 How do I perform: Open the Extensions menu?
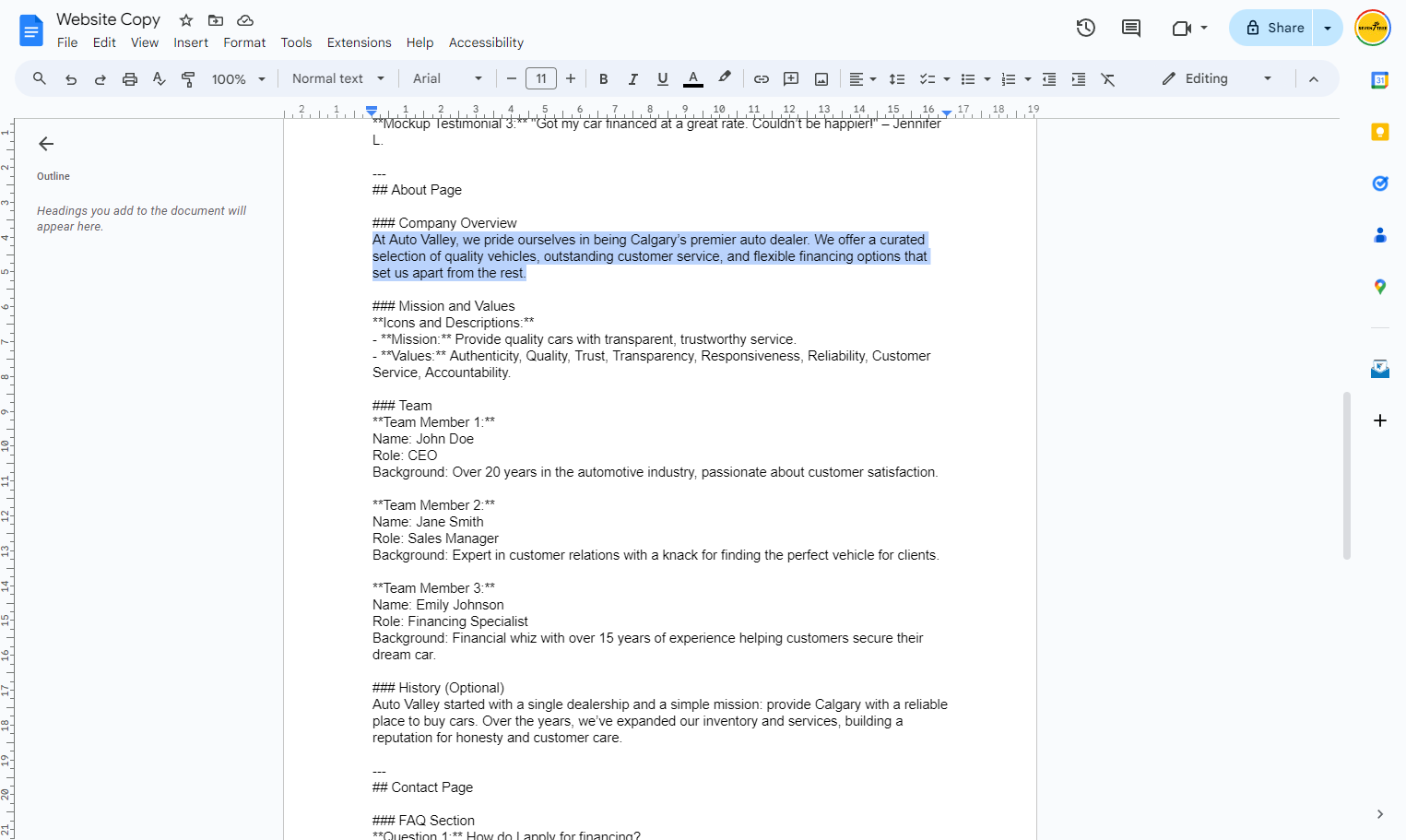pyautogui.click(x=360, y=42)
